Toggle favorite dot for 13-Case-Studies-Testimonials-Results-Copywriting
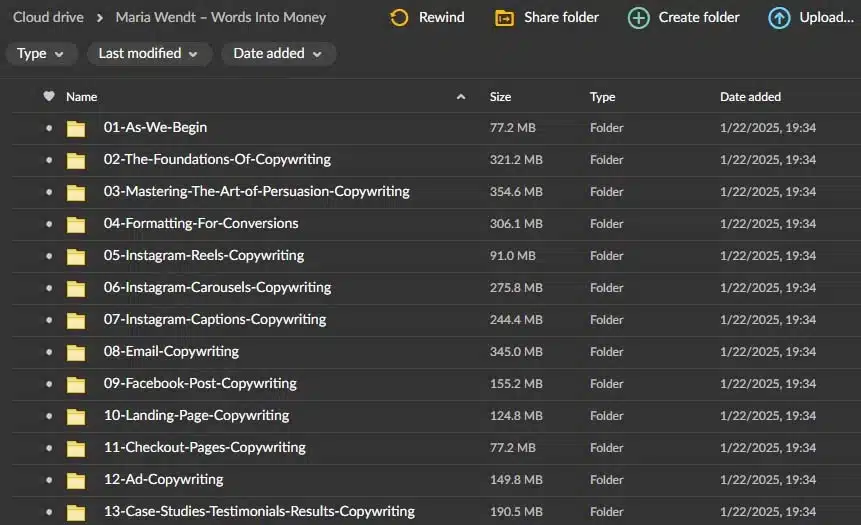 (x=49, y=512)
